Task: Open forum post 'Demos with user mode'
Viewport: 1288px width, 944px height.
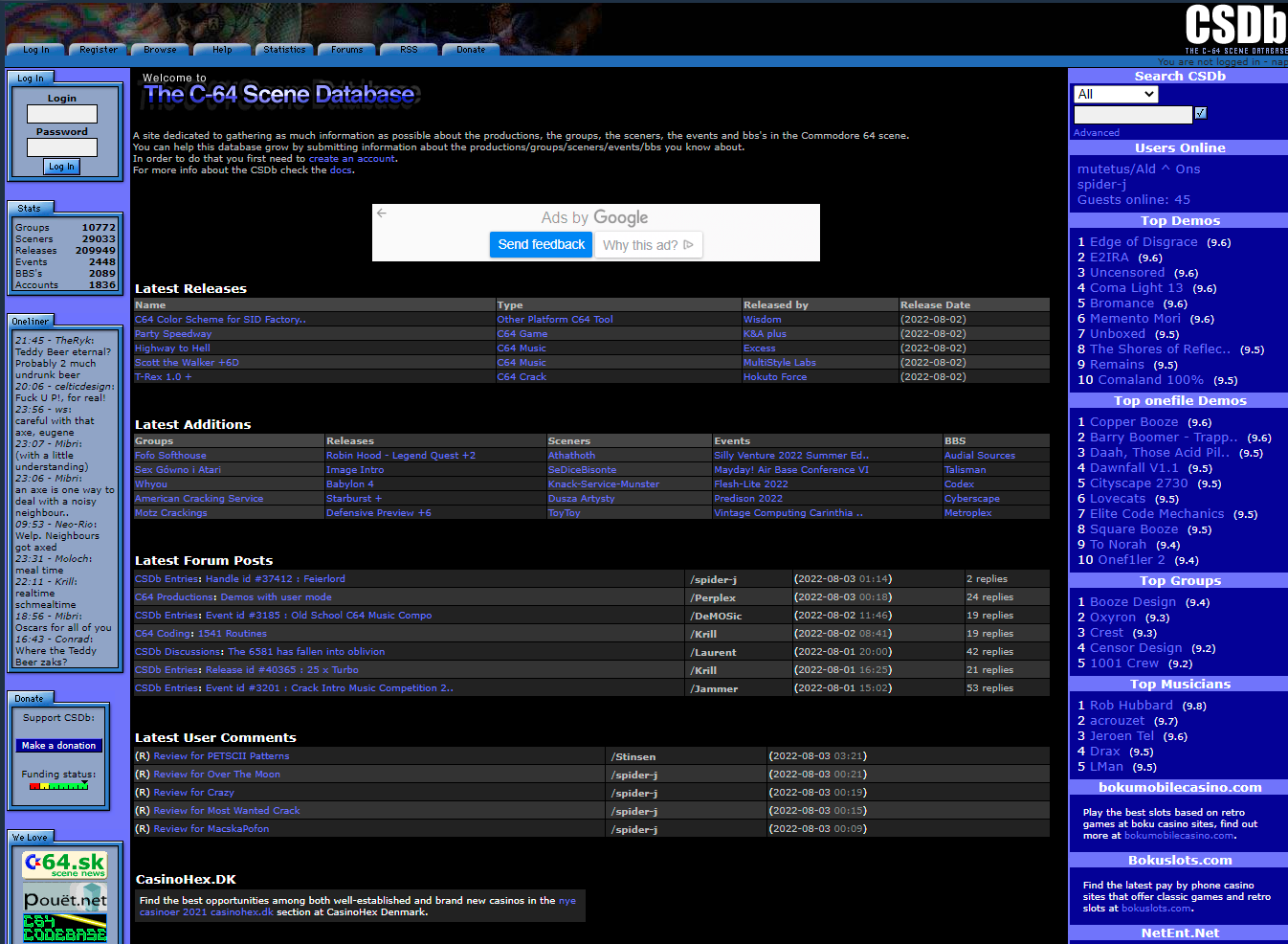Action: [277, 597]
